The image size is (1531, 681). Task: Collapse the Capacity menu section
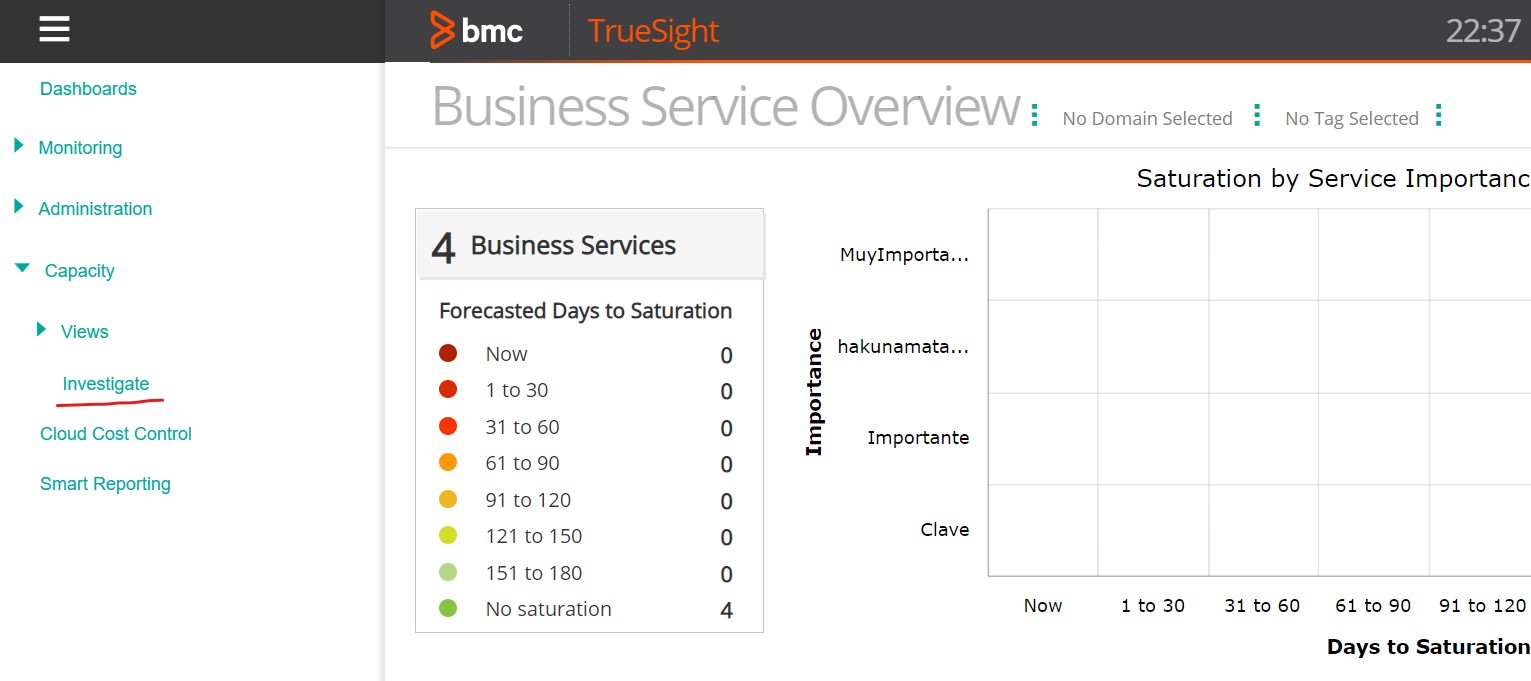point(22,269)
